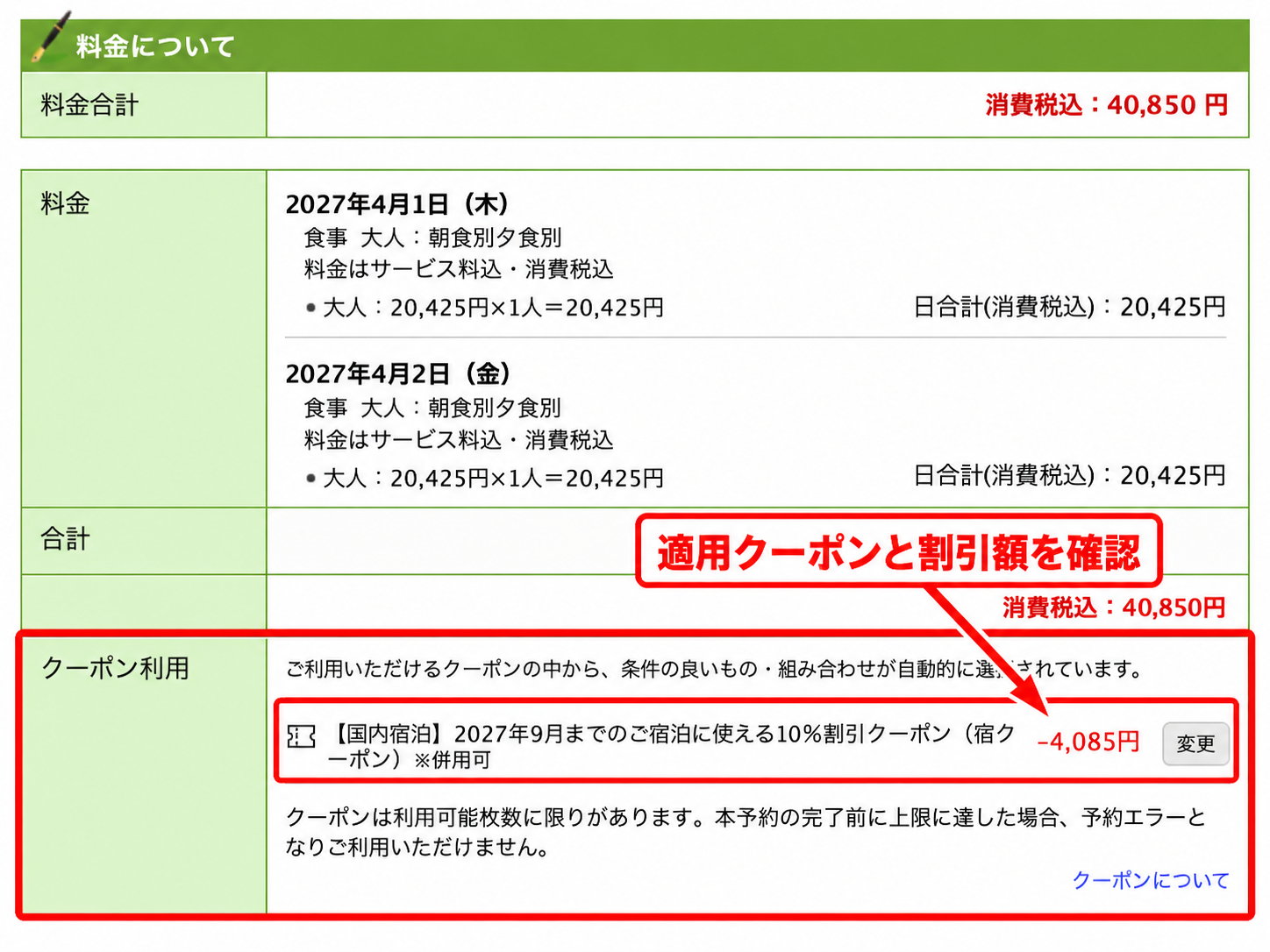Click the 変更 button for the coupon

tap(1195, 743)
